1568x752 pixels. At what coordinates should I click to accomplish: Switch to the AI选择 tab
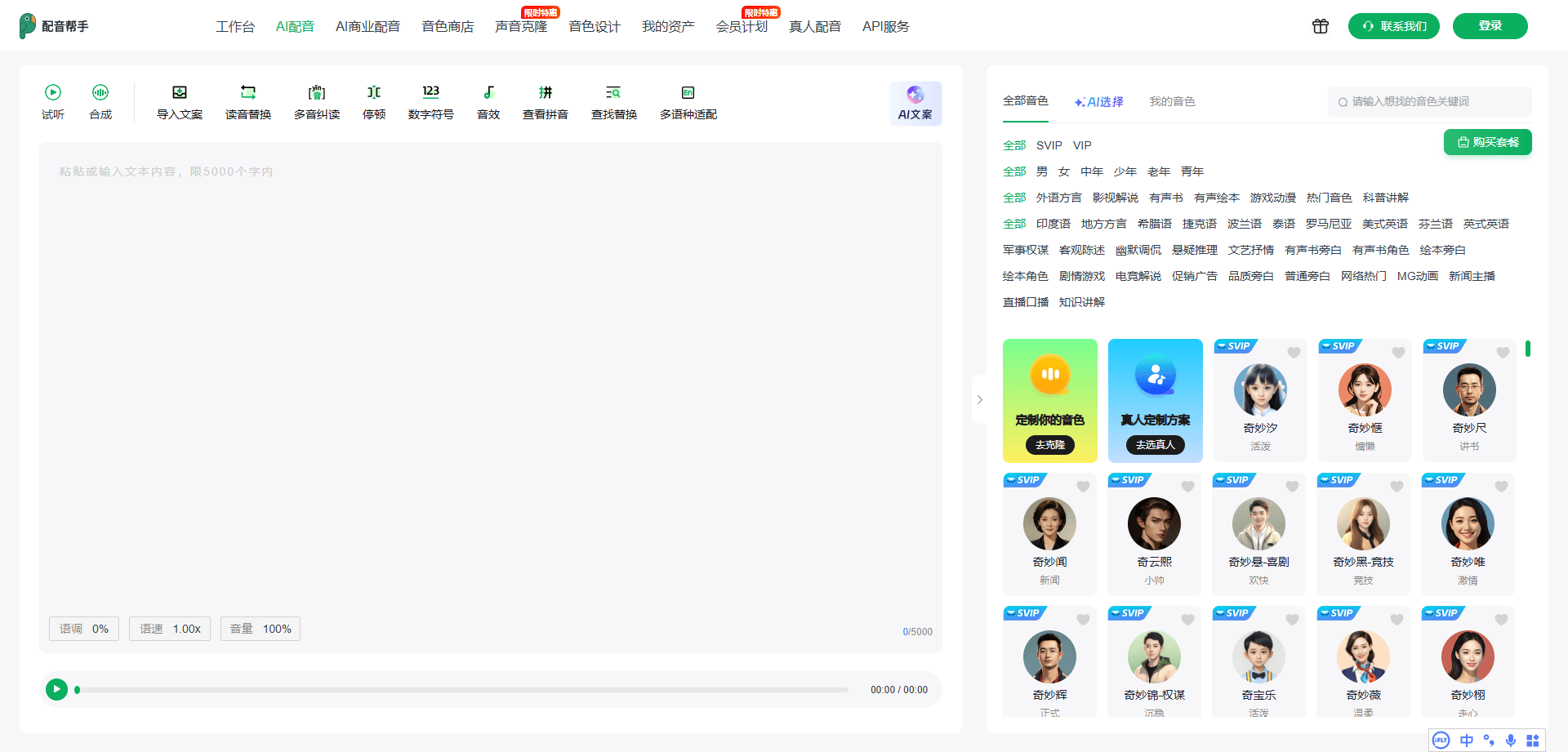coord(1099,102)
